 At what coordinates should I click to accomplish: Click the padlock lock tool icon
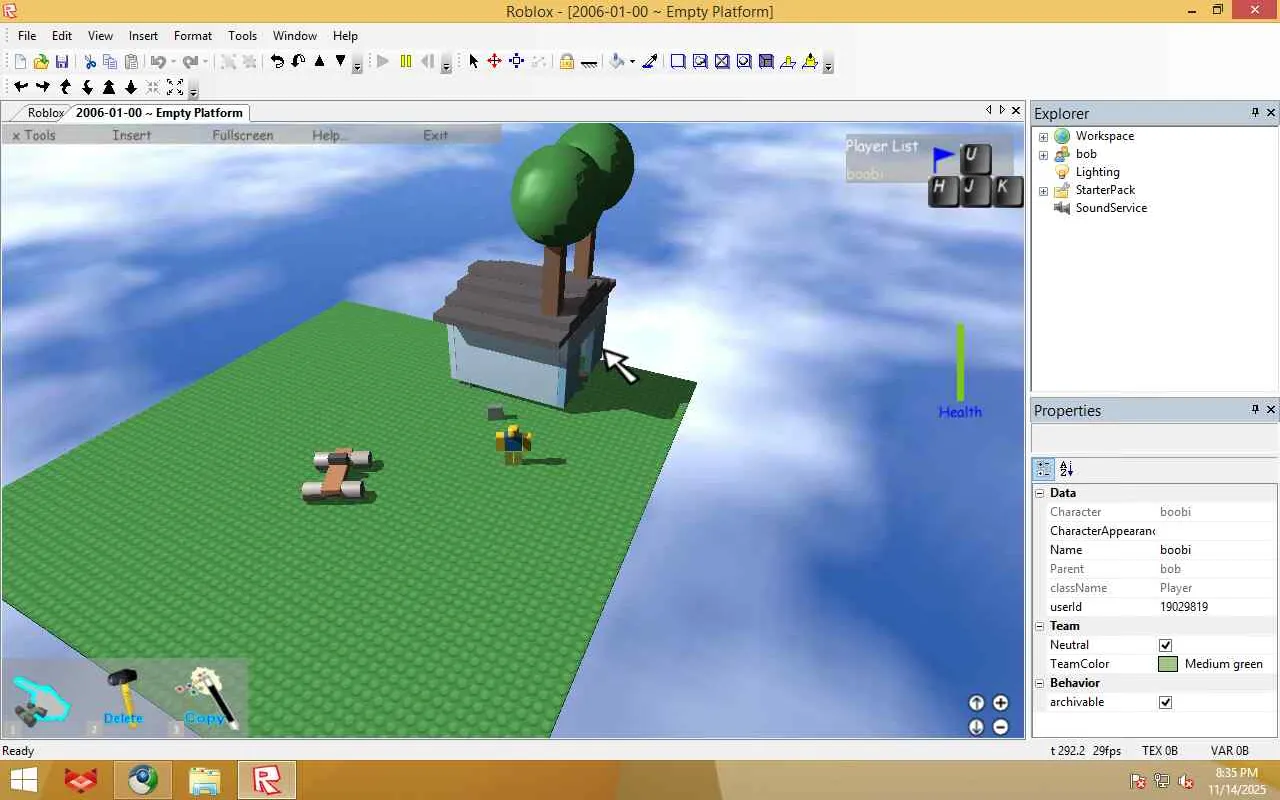click(566, 62)
